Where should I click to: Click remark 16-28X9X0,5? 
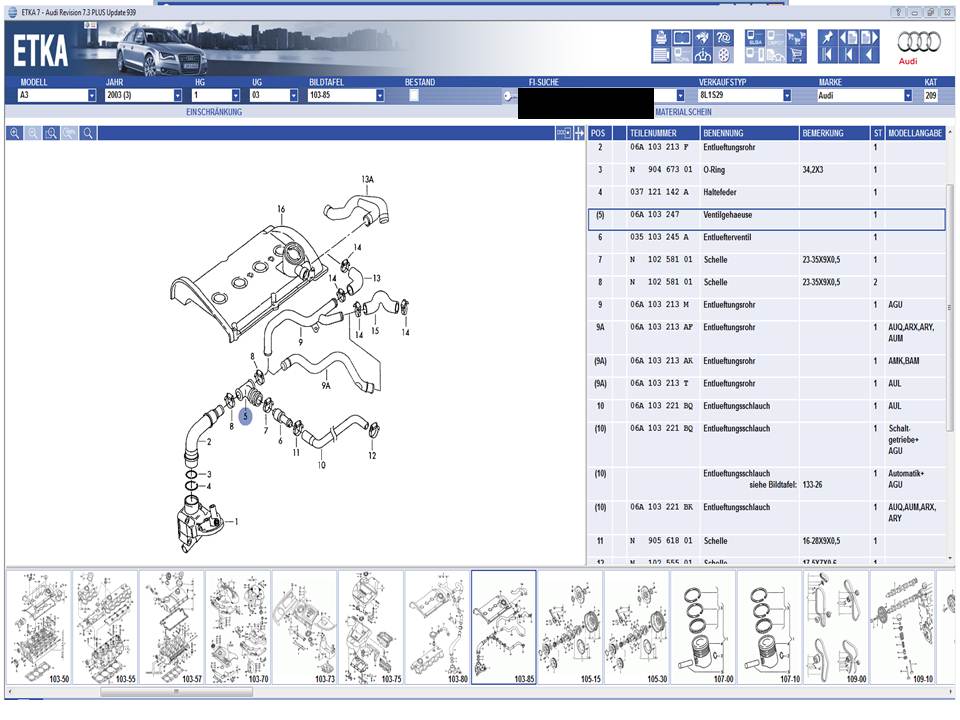(821, 541)
